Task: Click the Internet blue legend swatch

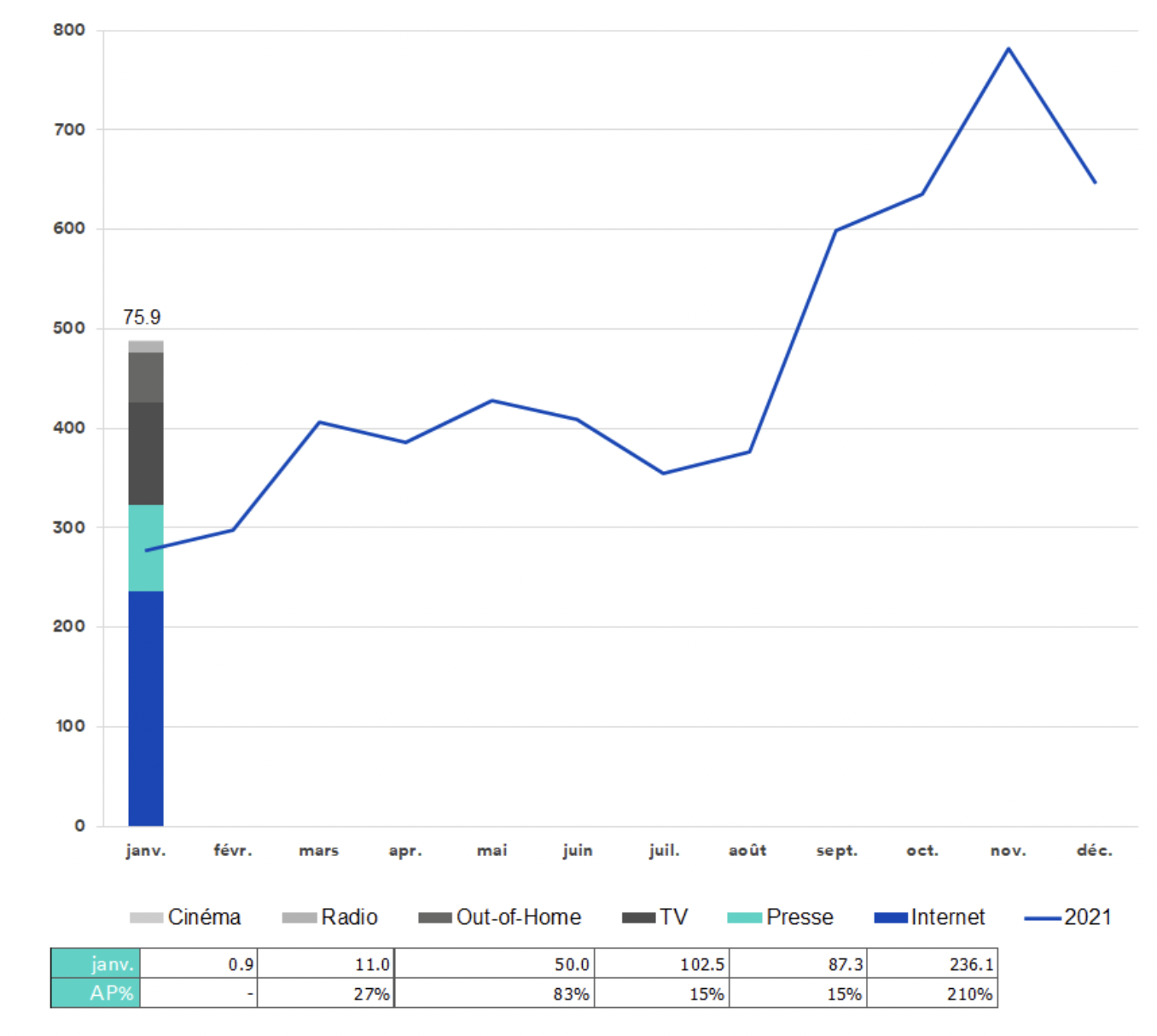Action: (891, 917)
